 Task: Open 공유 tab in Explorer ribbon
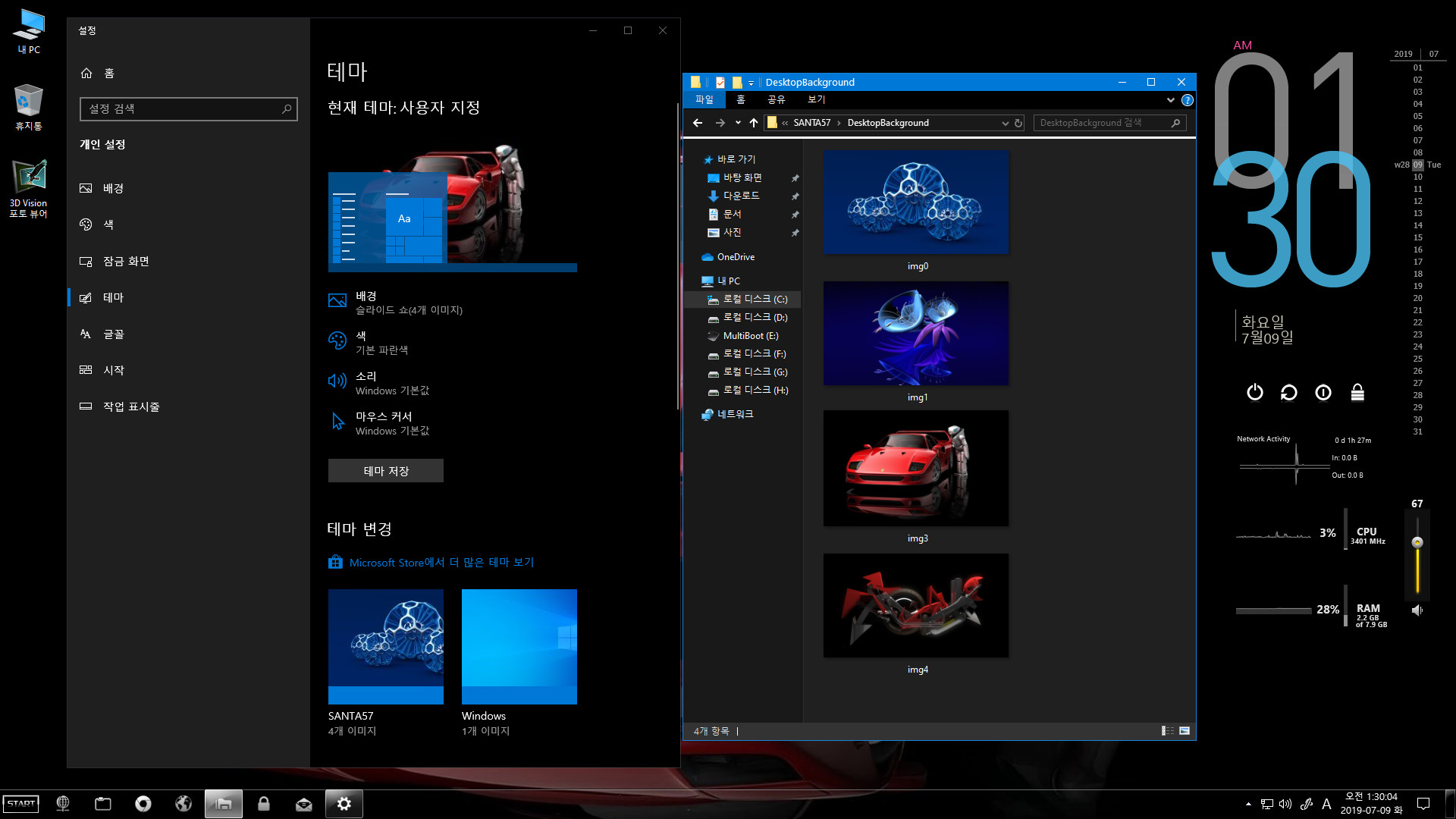click(x=776, y=99)
